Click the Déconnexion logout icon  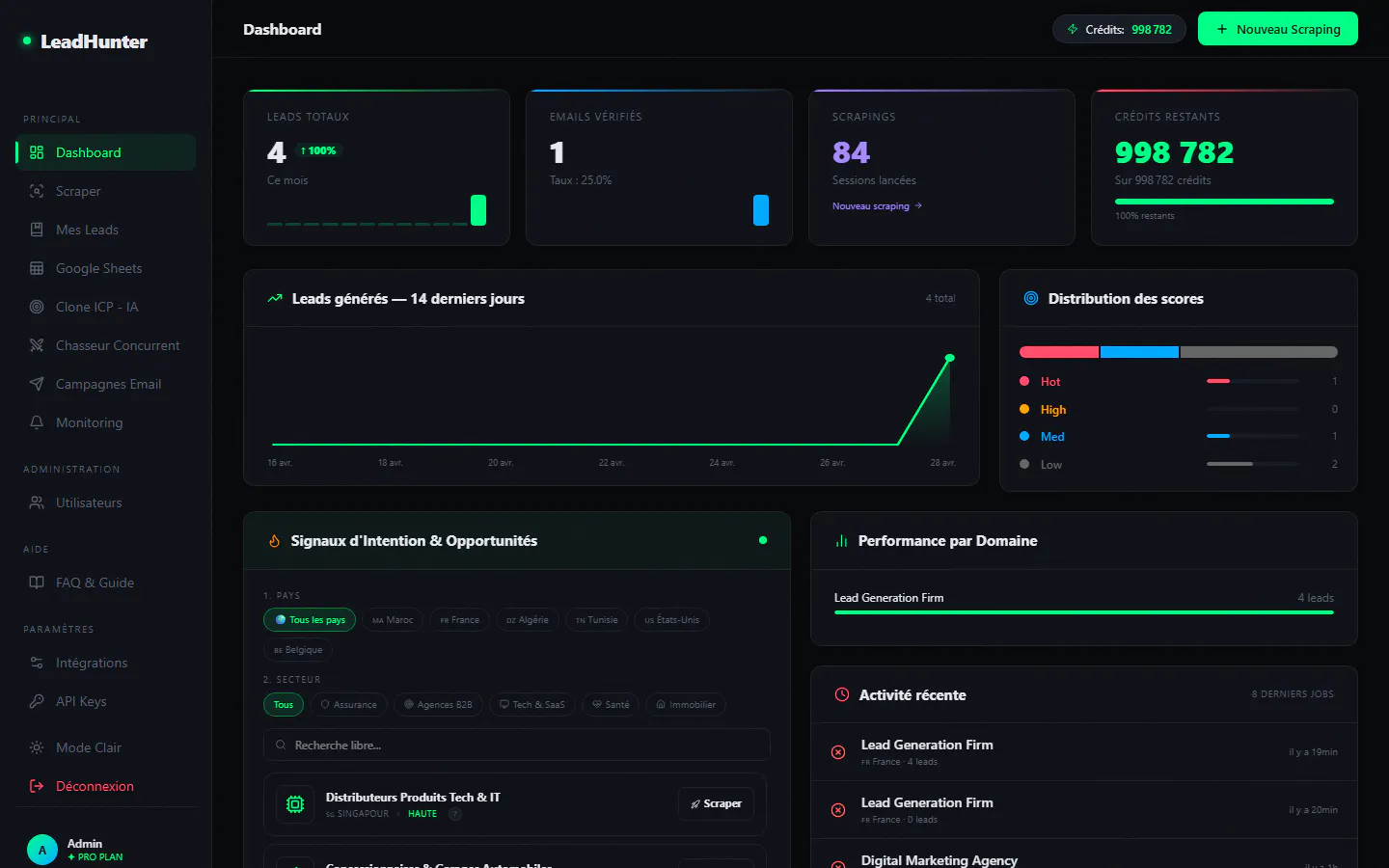click(x=37, y=786)
